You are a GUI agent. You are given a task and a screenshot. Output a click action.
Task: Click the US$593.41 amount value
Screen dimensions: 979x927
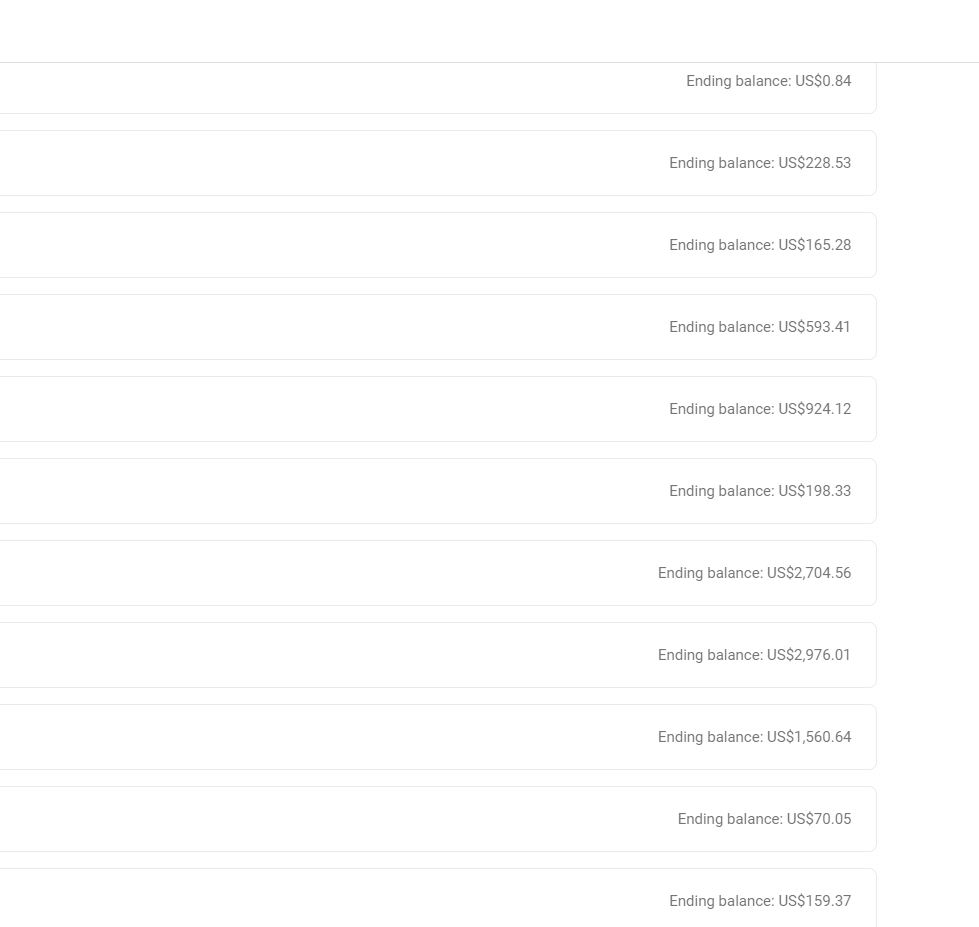815,327
